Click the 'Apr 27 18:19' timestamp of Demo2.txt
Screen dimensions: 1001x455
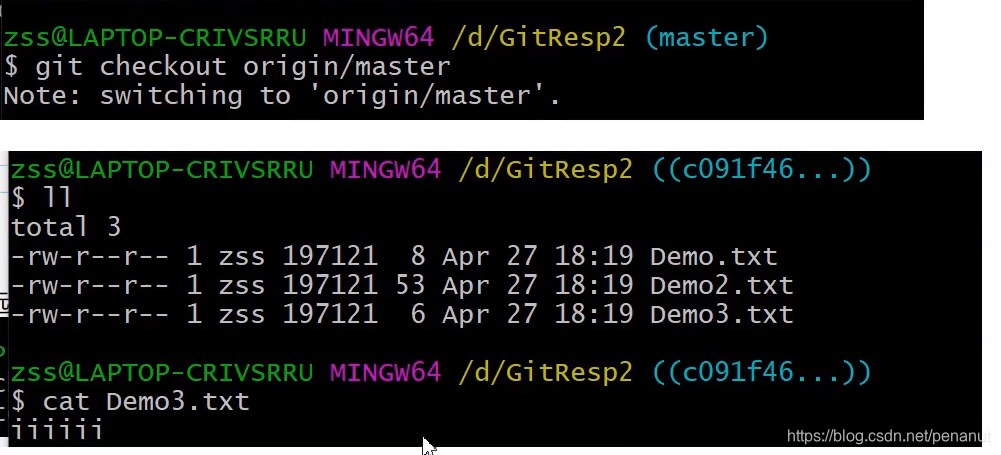(538, 285)
